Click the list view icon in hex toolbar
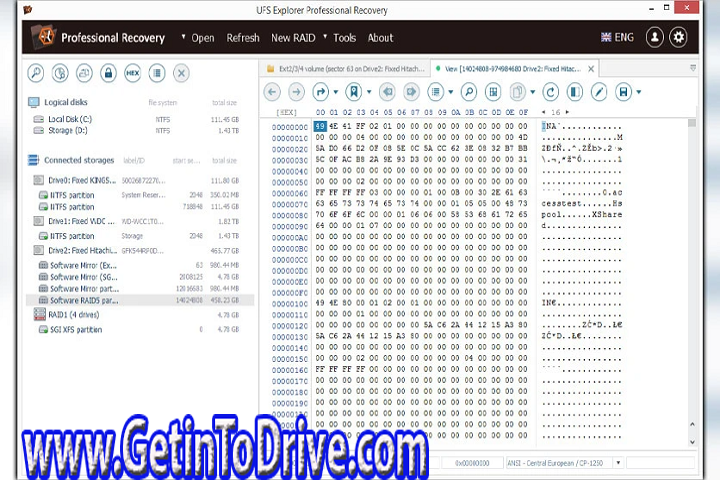 click(x=436, y=92)
